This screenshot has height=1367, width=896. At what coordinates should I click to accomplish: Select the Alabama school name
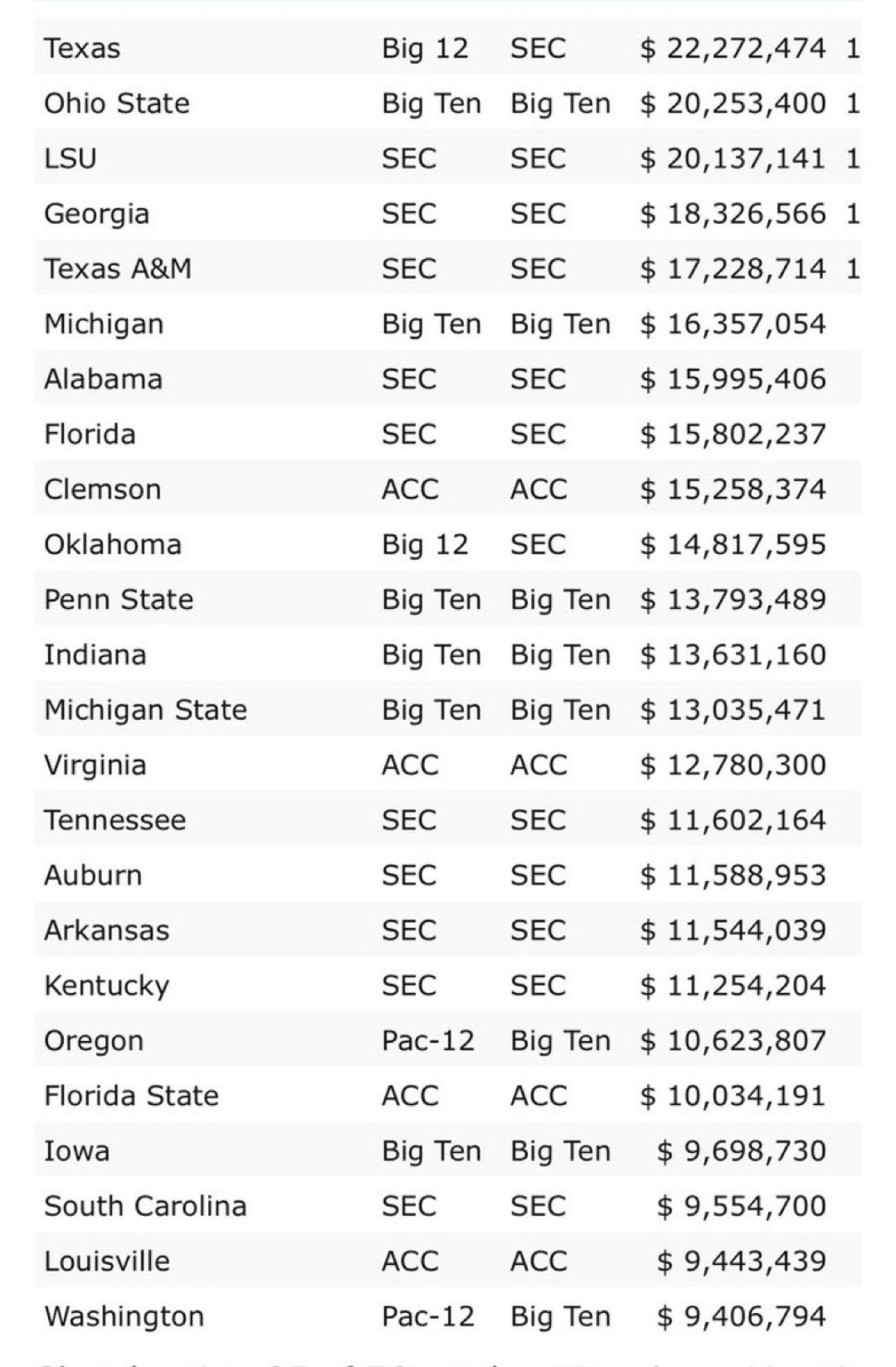(103, 379)
